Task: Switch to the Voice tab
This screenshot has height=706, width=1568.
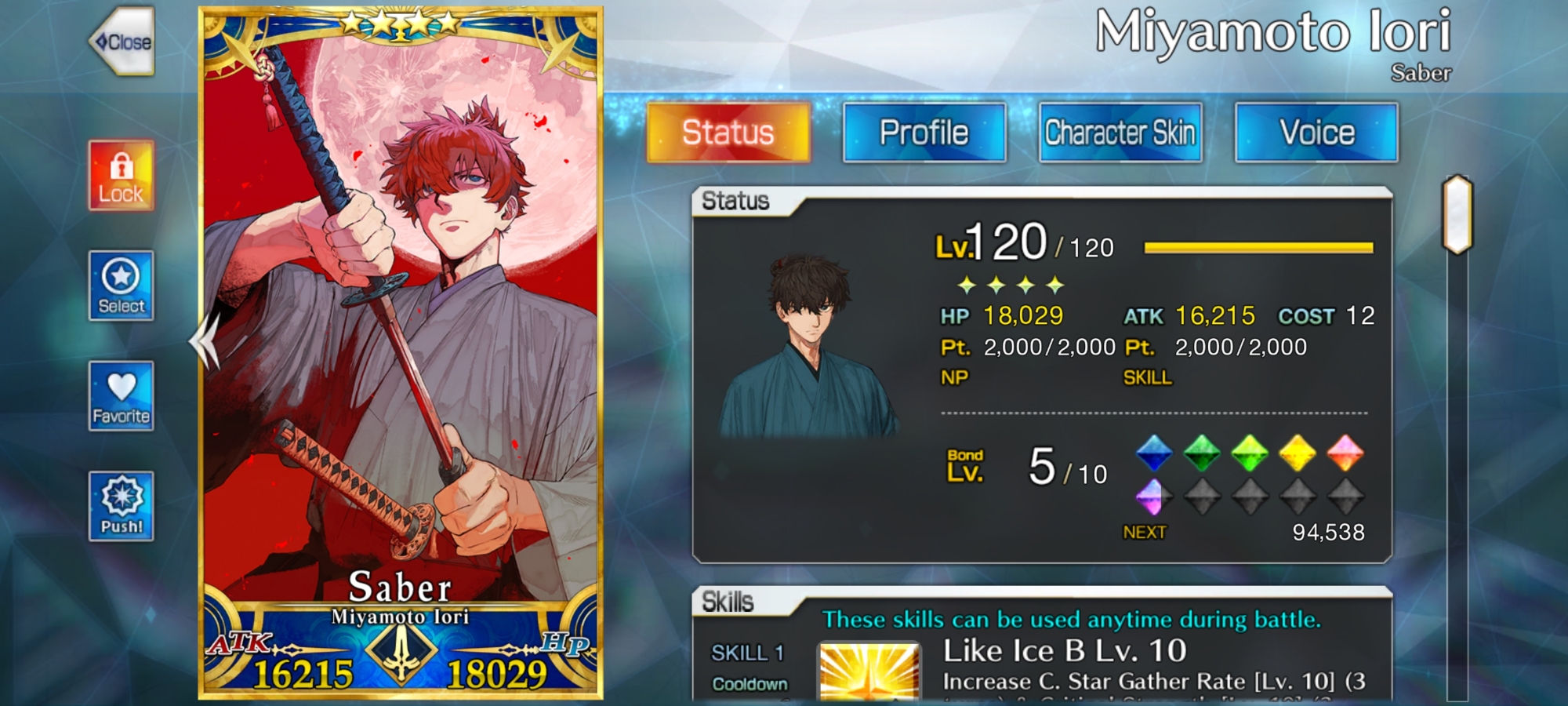Action: (x=1316, y=133)
